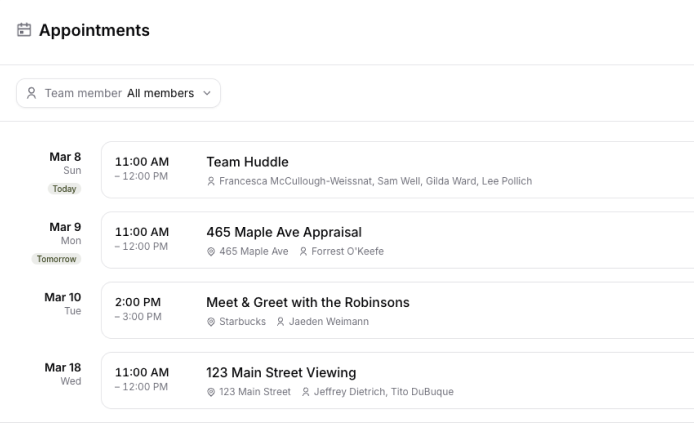Select the Mar 18 date label
The width and height of the screenshot is (694, 434).
point(63,368)
